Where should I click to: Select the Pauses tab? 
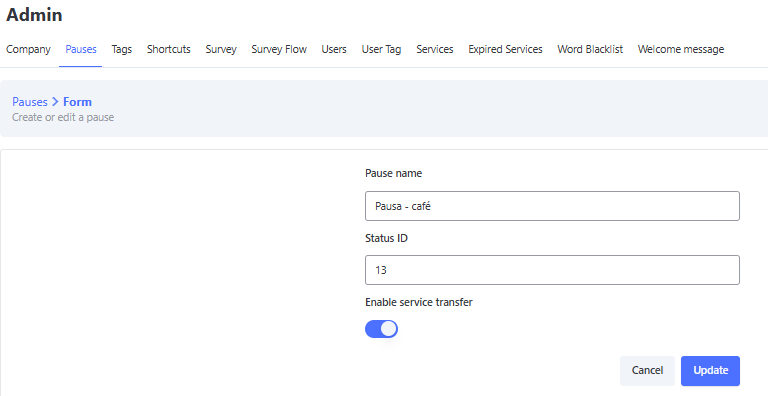coord(81,49)
